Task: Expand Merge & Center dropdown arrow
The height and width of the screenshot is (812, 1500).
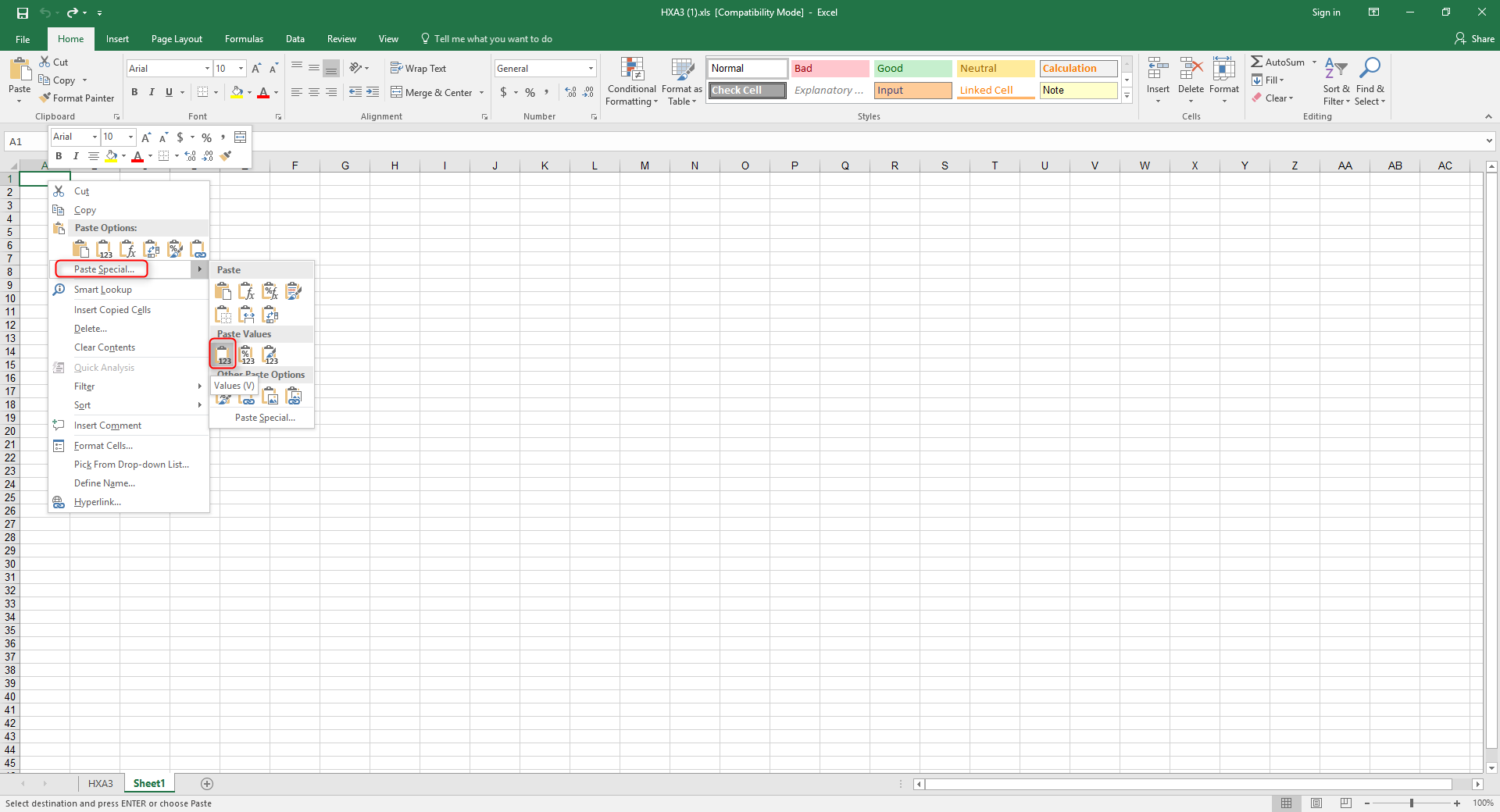Action: [481, 92]
